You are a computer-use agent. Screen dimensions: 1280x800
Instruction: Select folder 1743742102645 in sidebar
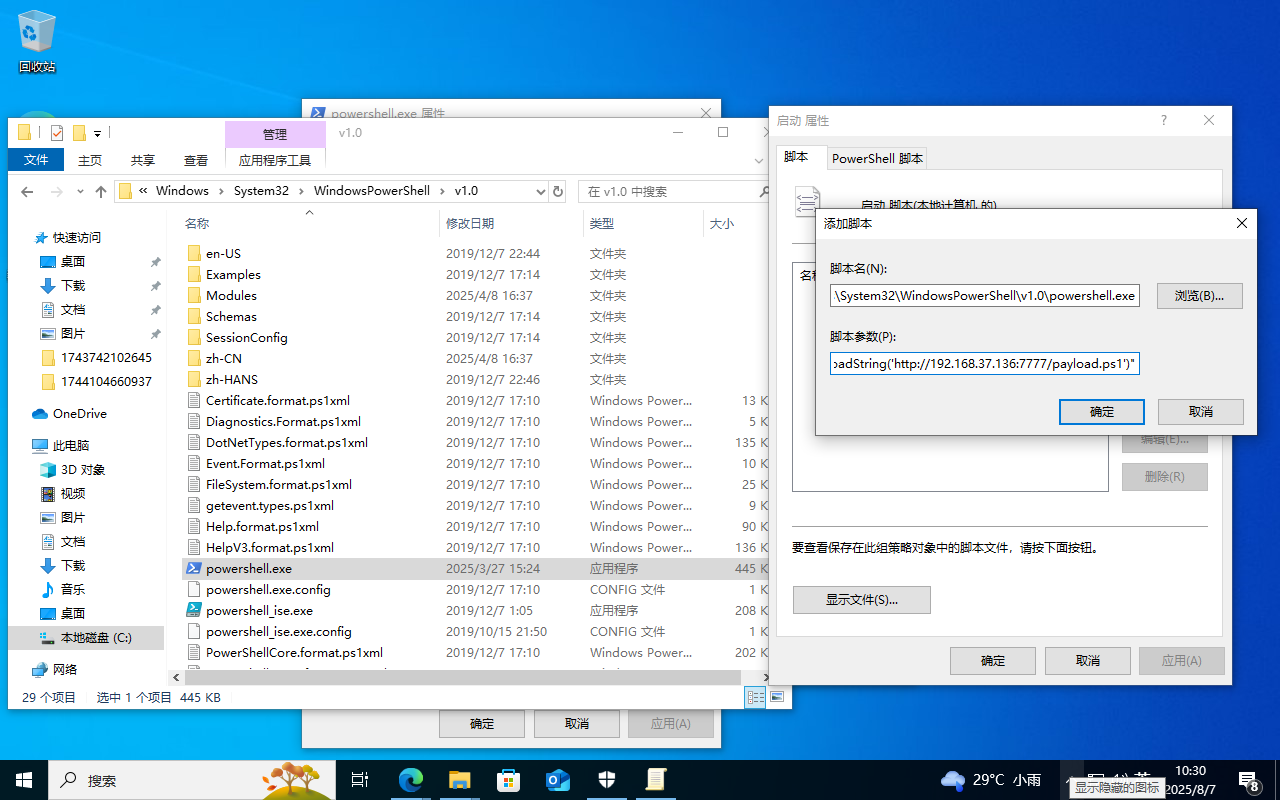coord(106,357)
